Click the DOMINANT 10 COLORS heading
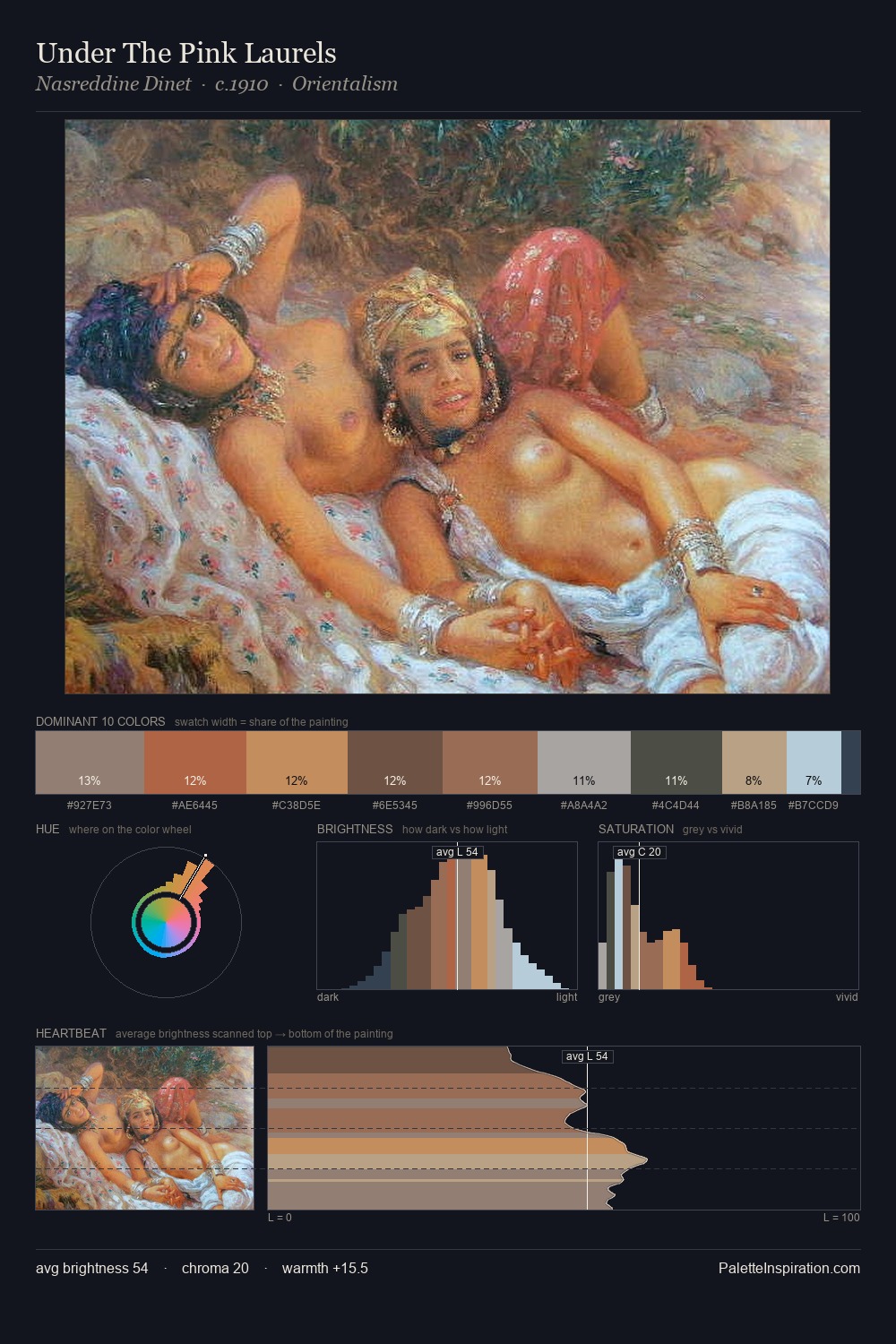This screenshot has height=1344, width=896. pos(100,721)
